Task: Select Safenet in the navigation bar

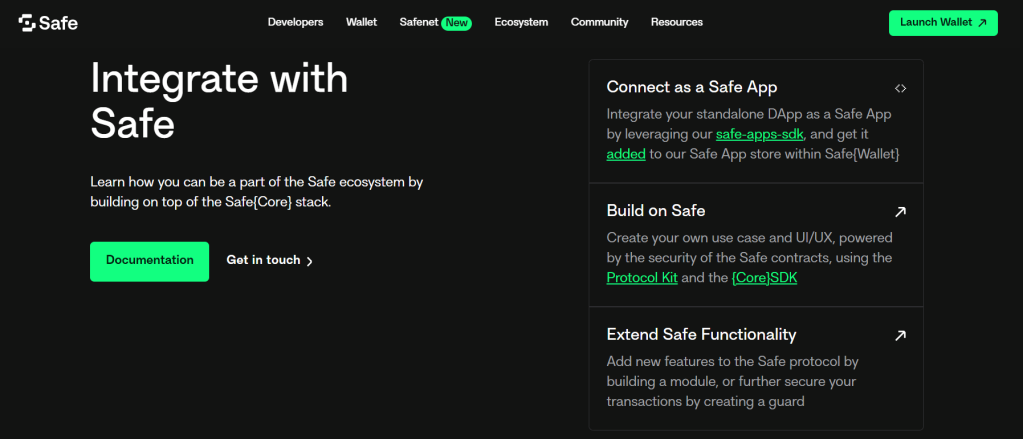Action: pyautogui.click(x=417, y=22)
